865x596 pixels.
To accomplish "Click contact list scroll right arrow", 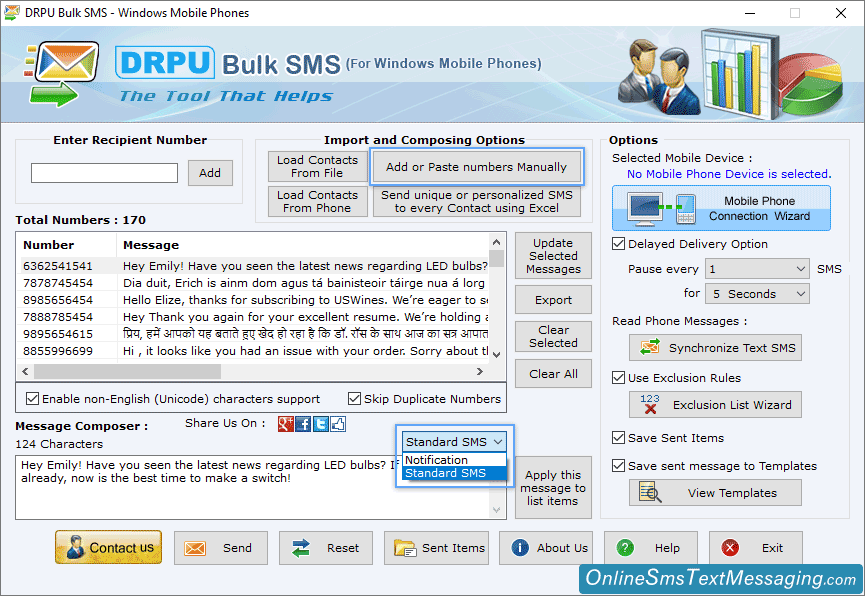I will click(x=480, y=371).
